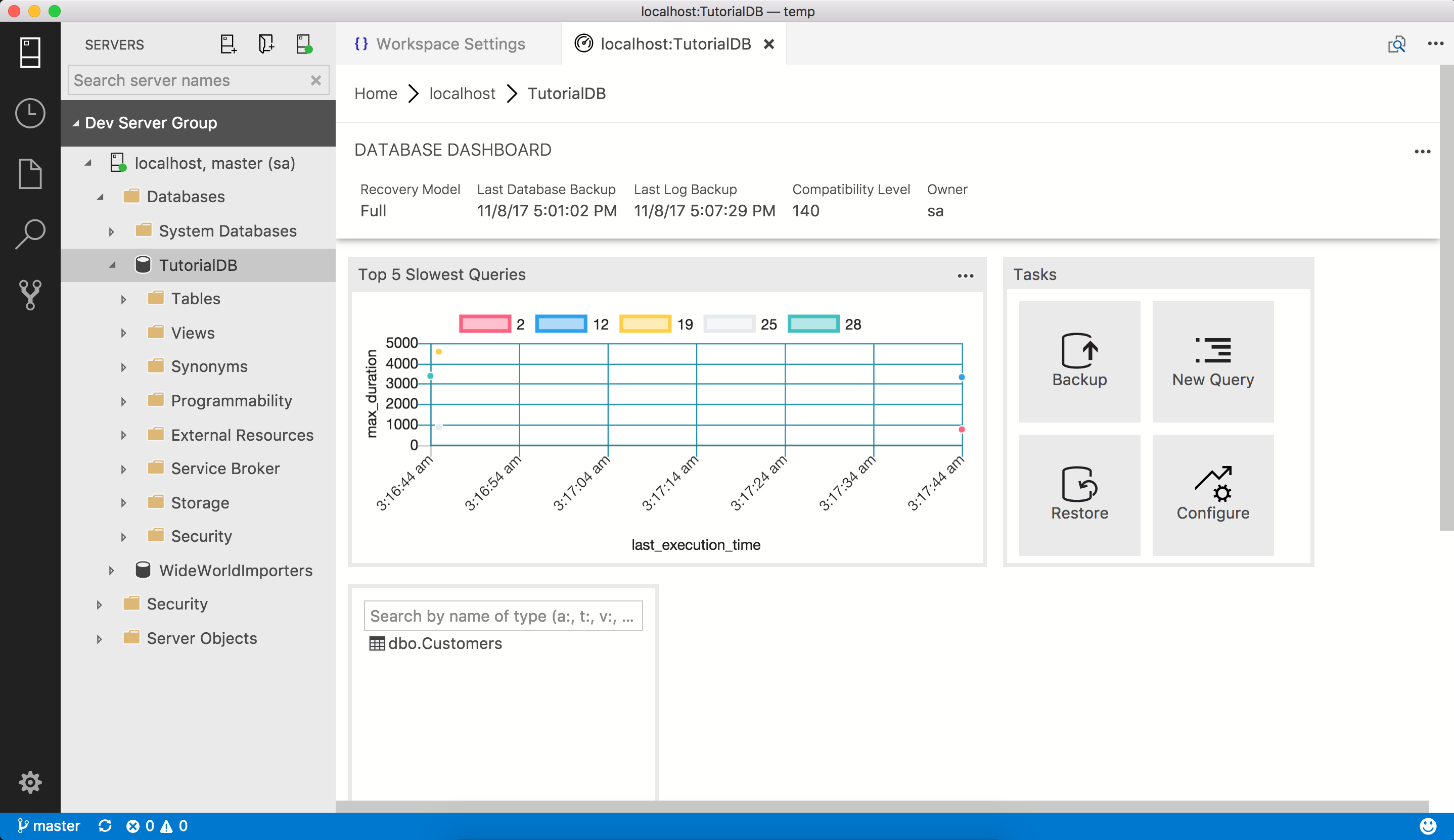1454x840 pixels.
Task: Collapse the Dev Server Group
Action: 76,123
